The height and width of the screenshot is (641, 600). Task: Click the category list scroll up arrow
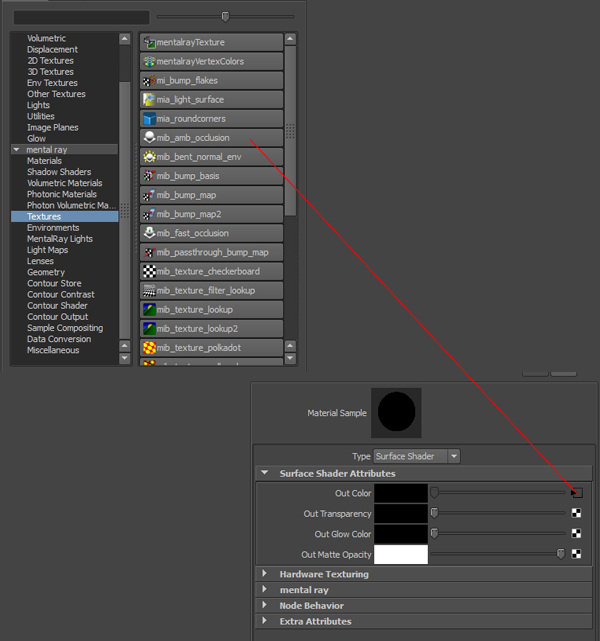(x=125, y=39)
